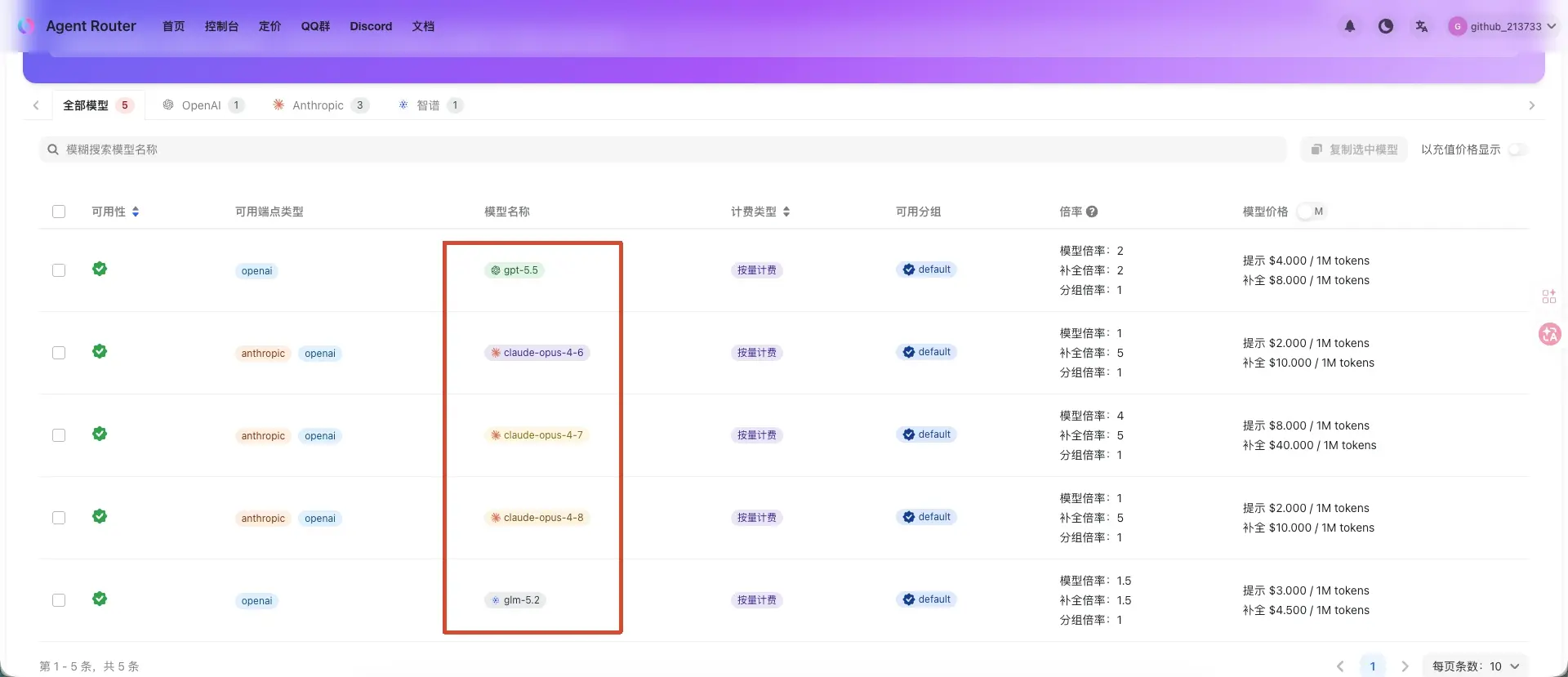Click the 复制选中模型 button
The height and width of the screenshot is (677, 1568).
point(1354,149)
